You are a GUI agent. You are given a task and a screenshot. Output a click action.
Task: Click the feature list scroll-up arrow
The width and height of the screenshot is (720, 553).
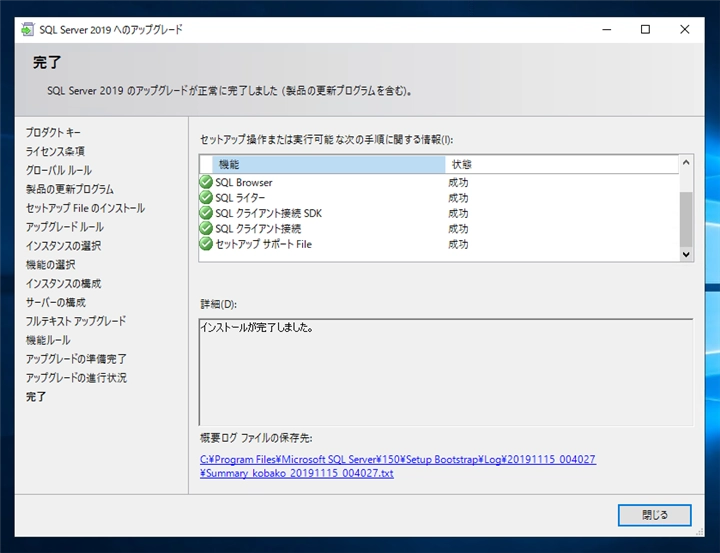[x=686, y=162]
